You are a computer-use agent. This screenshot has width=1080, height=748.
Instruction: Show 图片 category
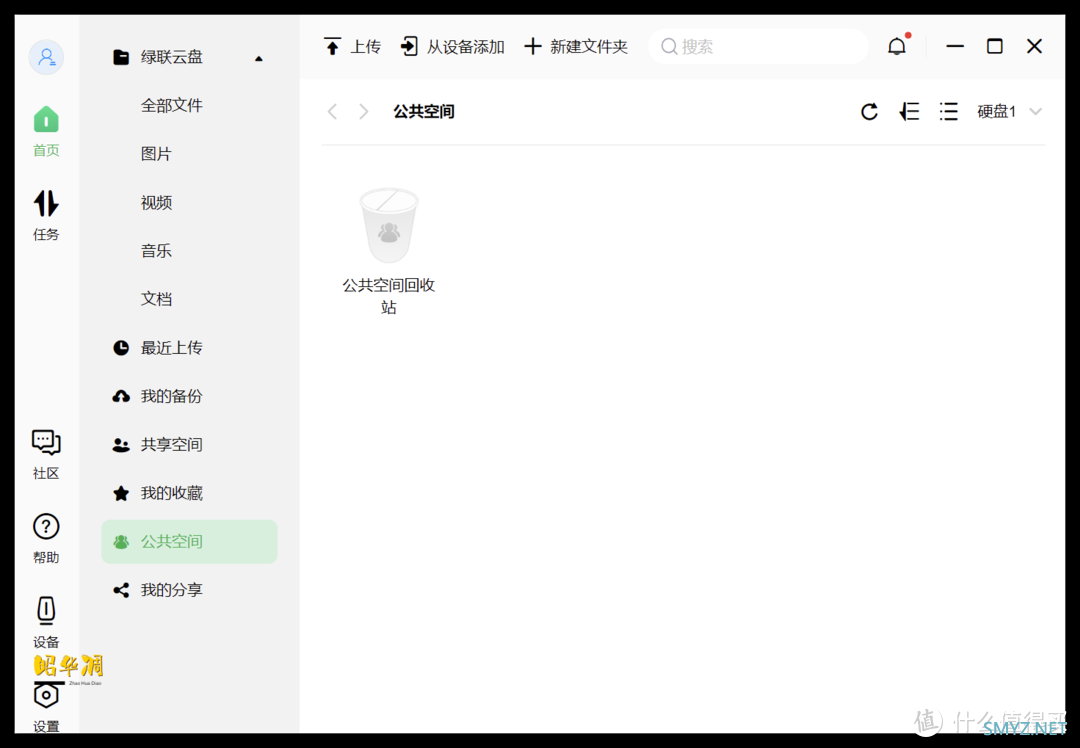tap(156, 154)
